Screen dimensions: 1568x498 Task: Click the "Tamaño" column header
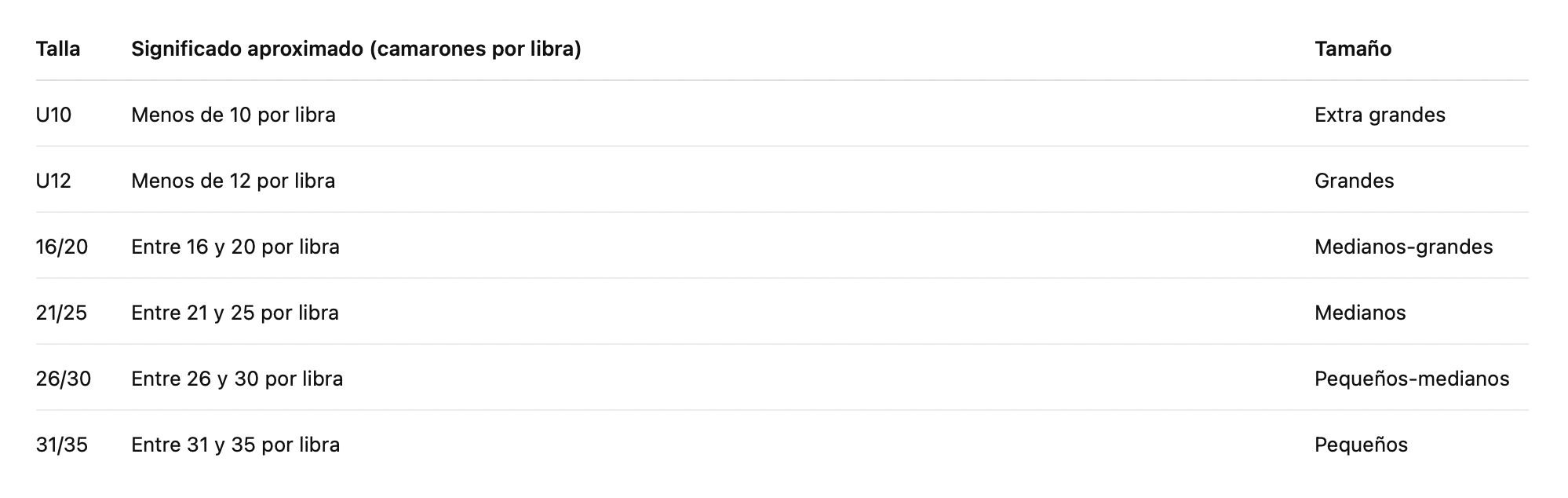coord(1352,49)
